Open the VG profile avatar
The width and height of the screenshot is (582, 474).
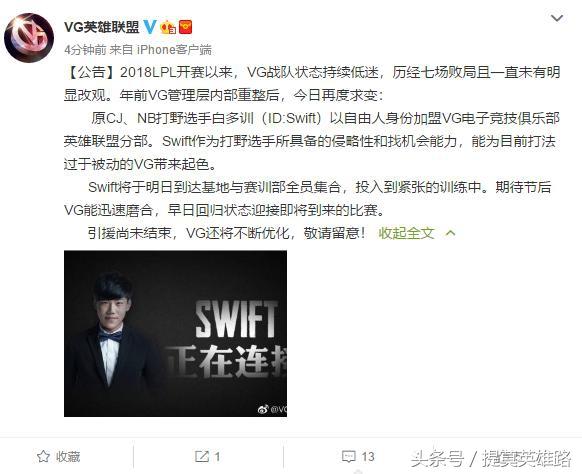pos(29,38)
